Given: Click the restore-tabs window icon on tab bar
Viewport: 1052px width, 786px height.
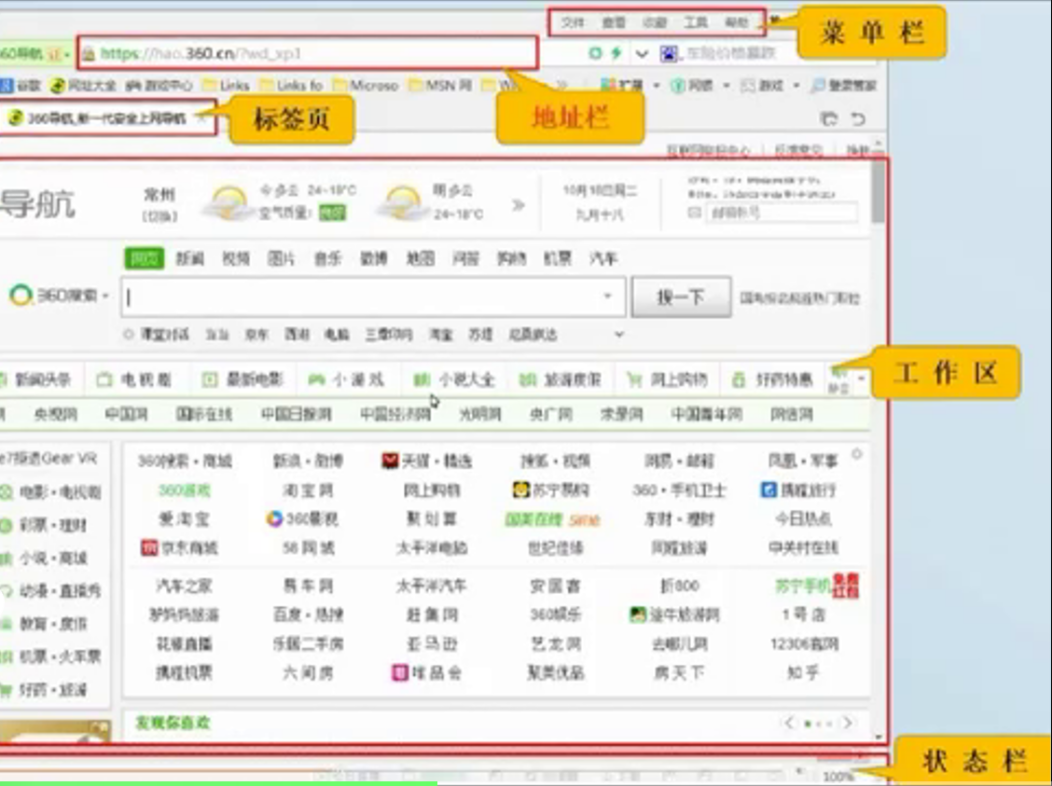Looking at the screenshot, I should pyautogui.click(x=829, y=119).
